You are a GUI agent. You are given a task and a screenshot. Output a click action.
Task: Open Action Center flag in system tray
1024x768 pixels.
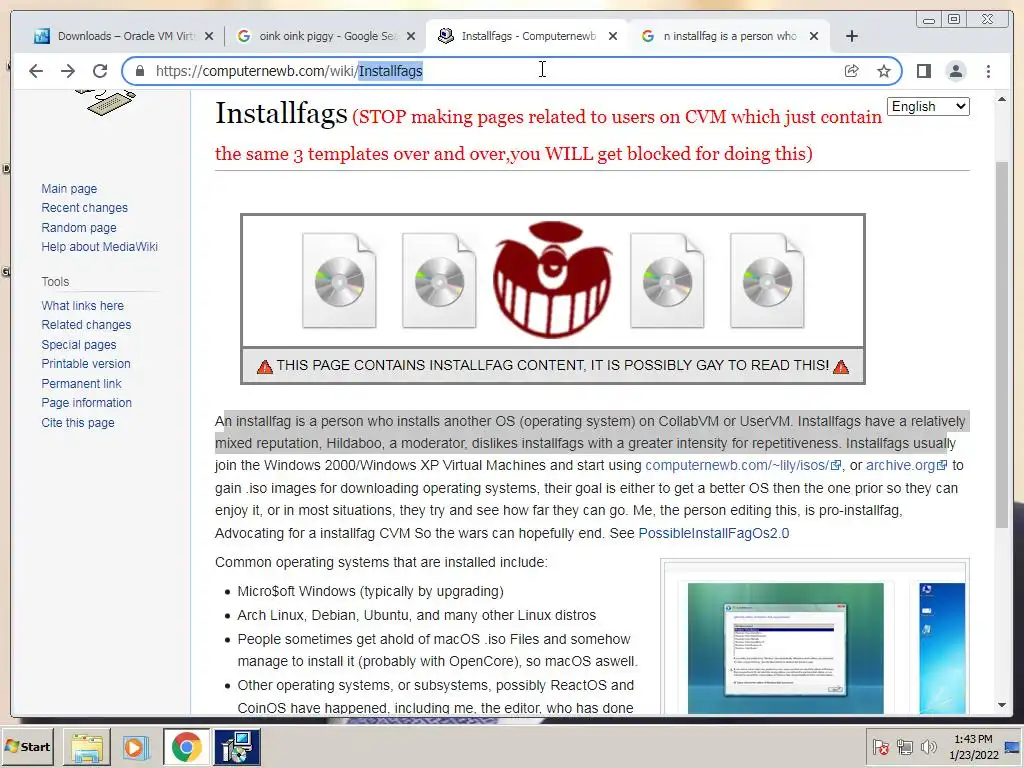[880, 747]
